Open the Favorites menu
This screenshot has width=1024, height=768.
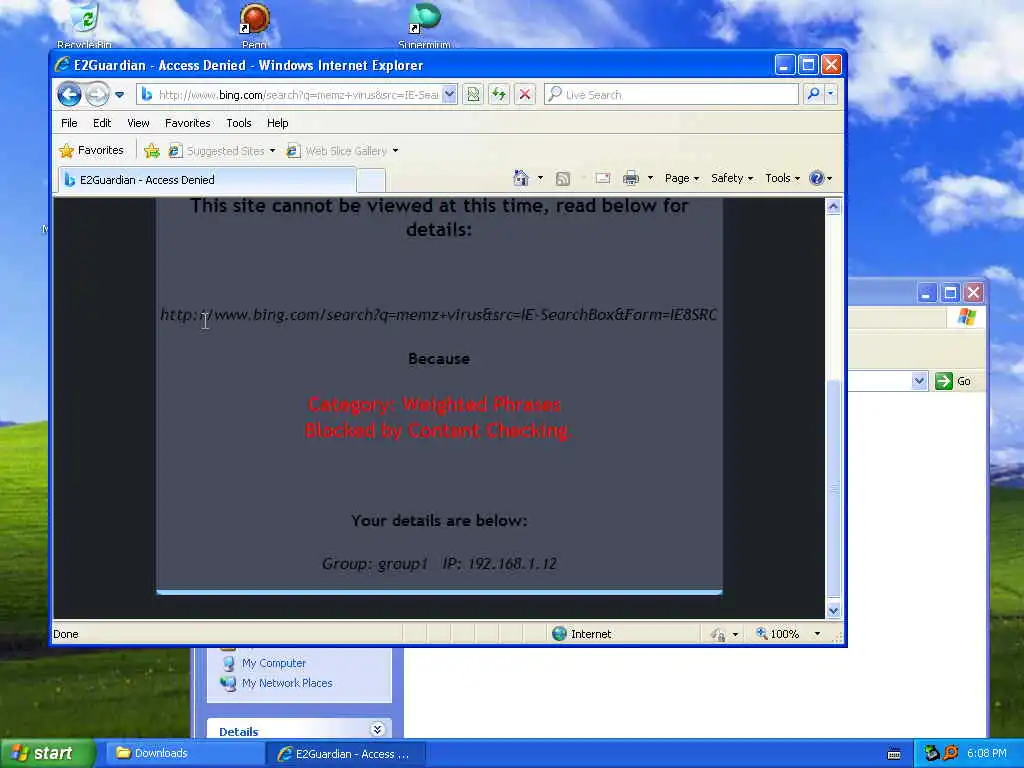tap(187, 123)
